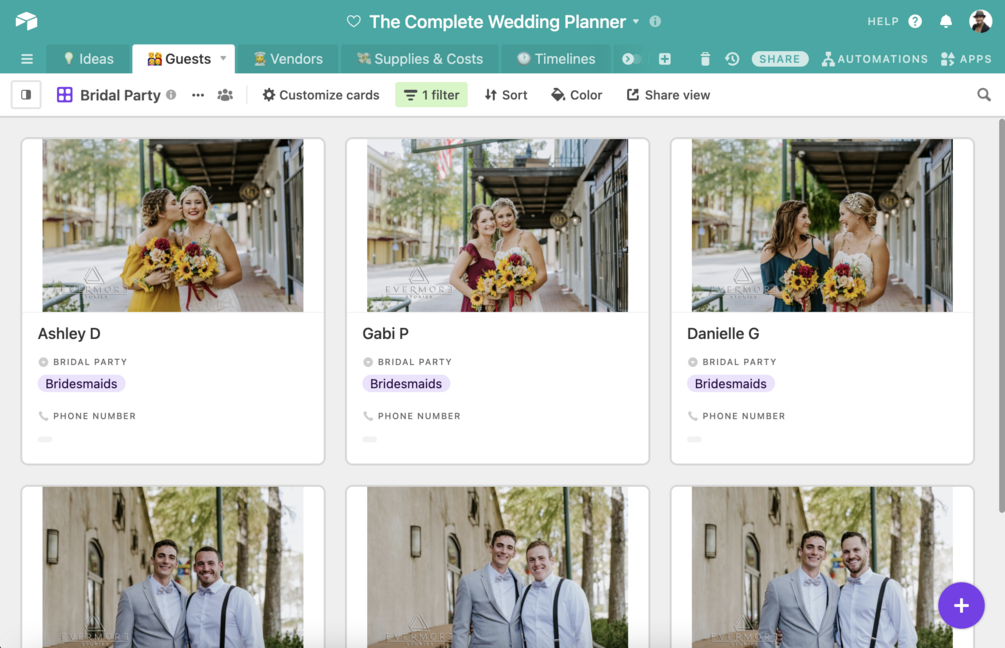Open the Timelines tab
1005x648 pixels.
tap(556, 59)
